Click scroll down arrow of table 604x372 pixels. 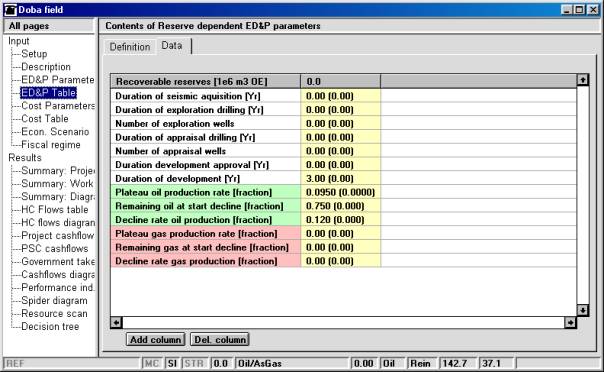[x=582, y=310]
